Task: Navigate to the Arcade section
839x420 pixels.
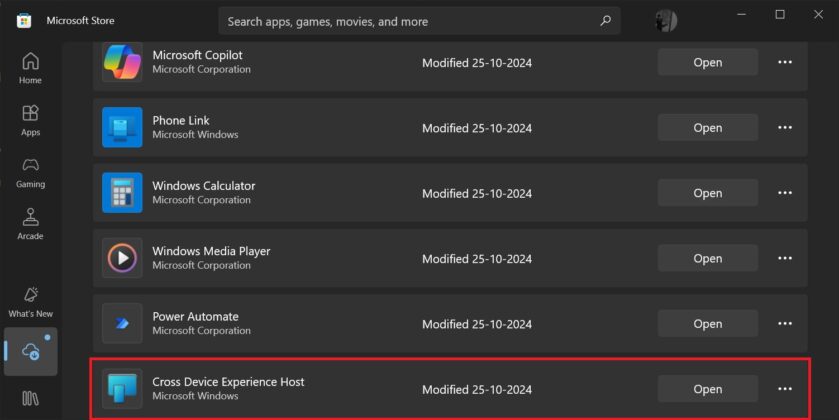Action: click(31, 224)
